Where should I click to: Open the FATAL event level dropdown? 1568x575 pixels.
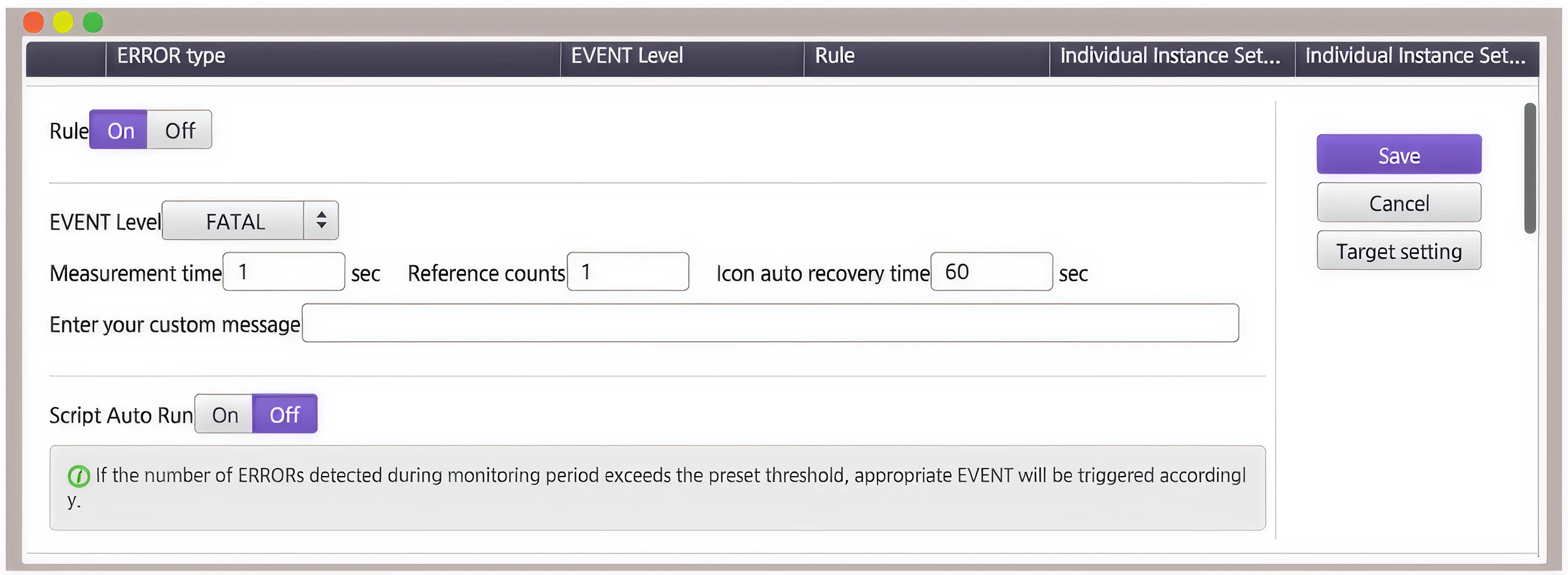250,220
